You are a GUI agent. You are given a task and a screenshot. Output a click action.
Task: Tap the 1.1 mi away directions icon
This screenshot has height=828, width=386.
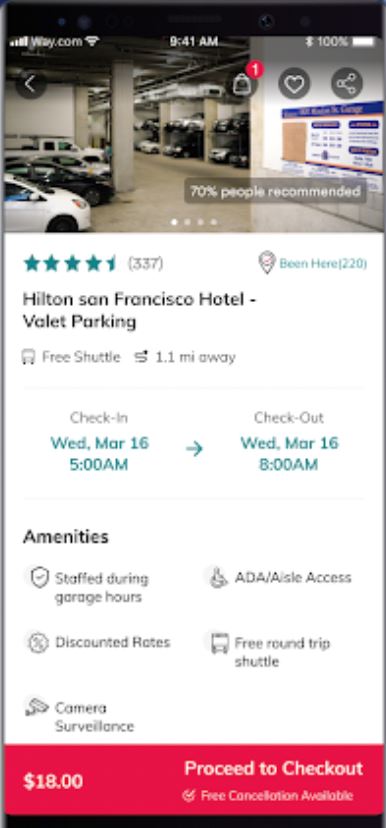tap(141, 357)
